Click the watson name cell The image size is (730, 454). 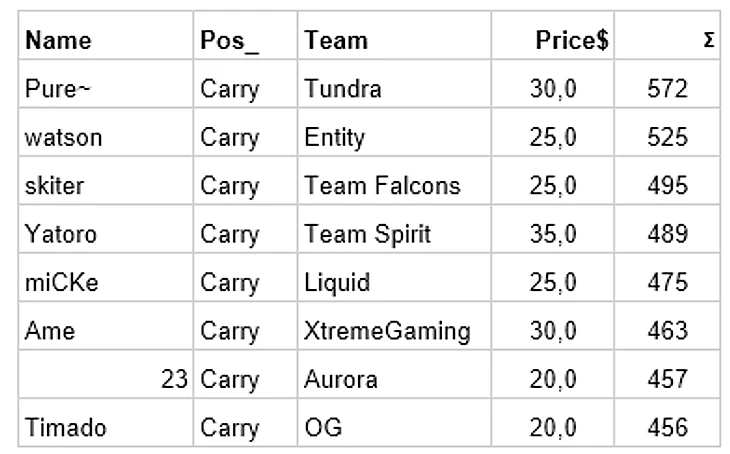coord(106,133)
